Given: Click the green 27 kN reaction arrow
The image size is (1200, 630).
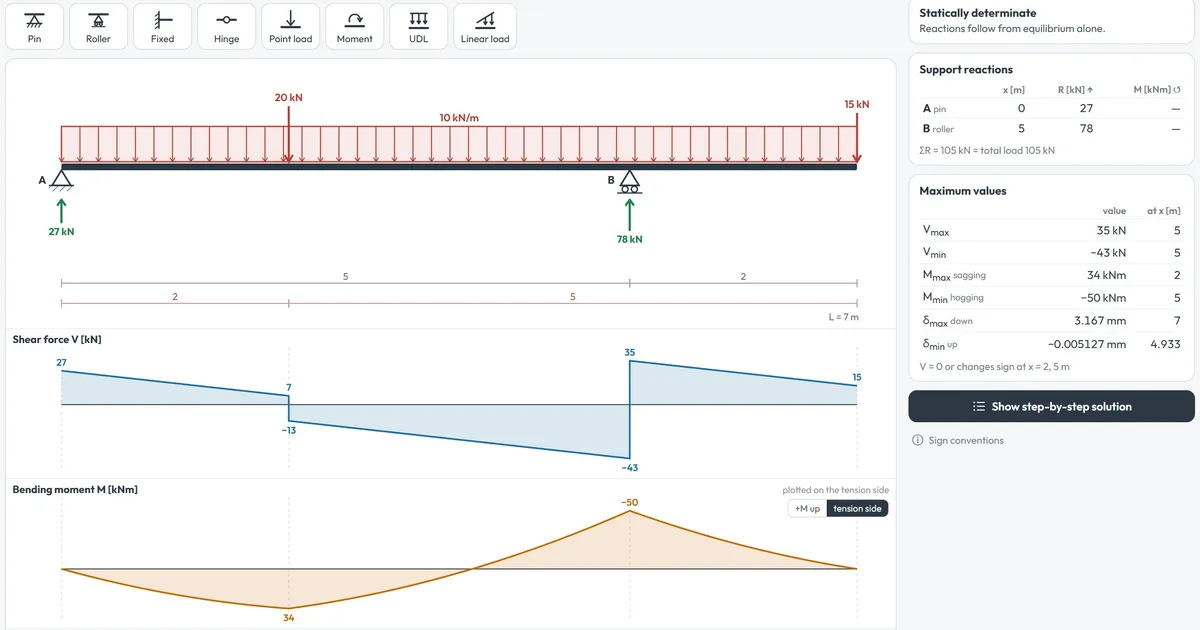Looking at the screenshot, I should [x=62, y=210].
